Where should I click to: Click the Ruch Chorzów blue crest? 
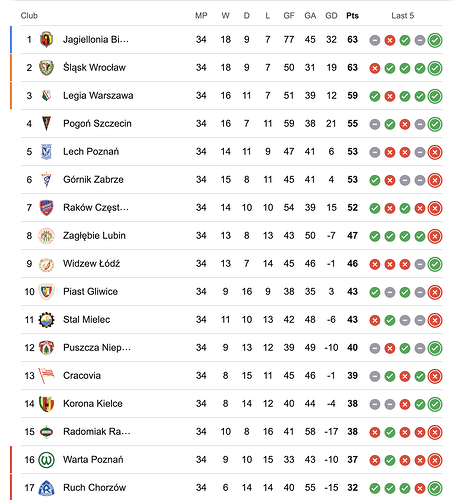point(46,488)
